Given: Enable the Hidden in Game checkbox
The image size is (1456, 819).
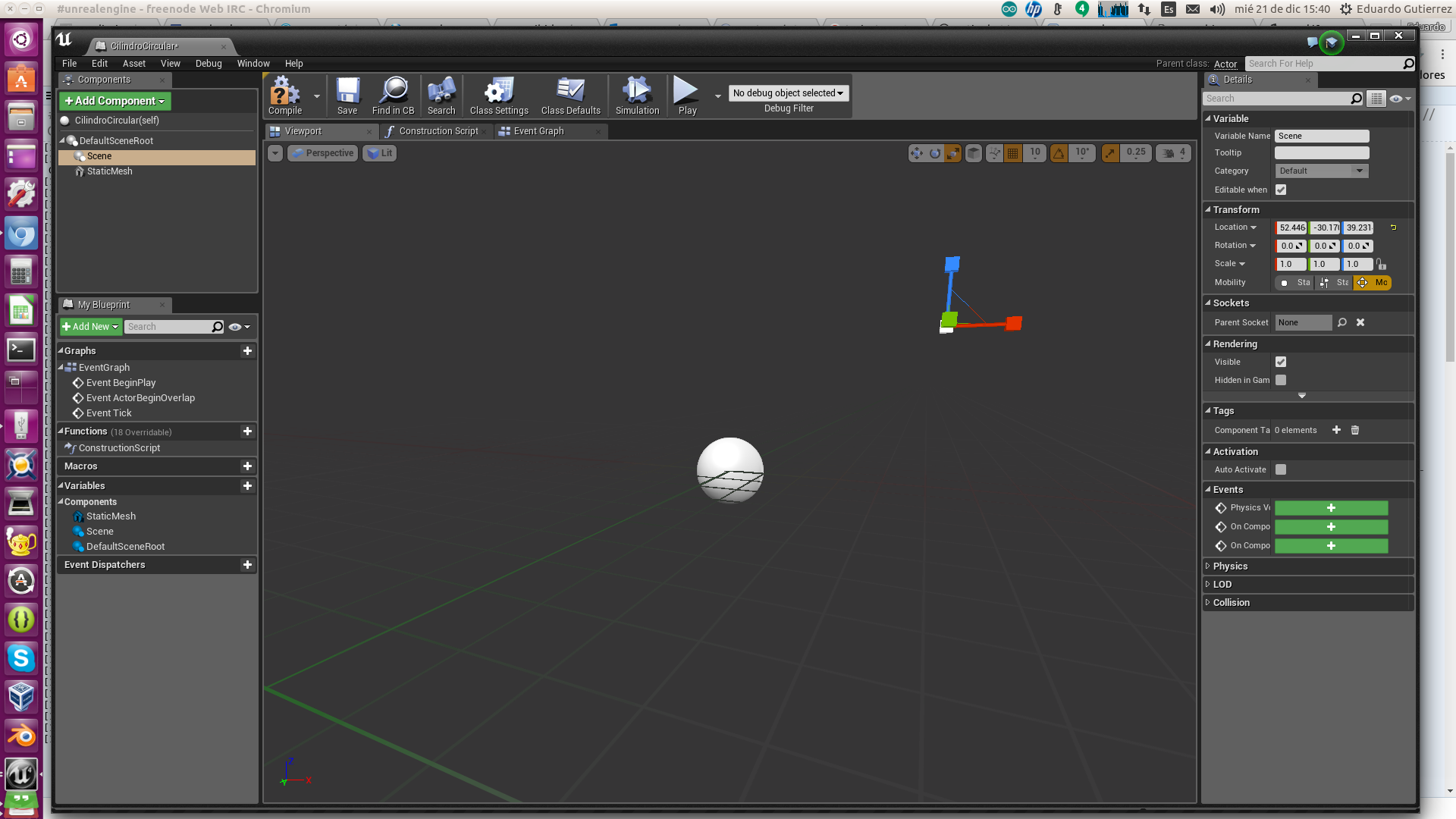Looking at the screenshot, I should tap(1281, 380).
